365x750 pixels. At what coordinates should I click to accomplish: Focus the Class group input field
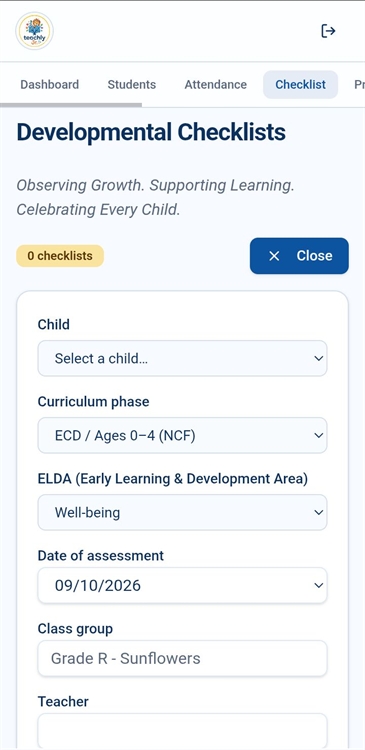coord(182,659)
